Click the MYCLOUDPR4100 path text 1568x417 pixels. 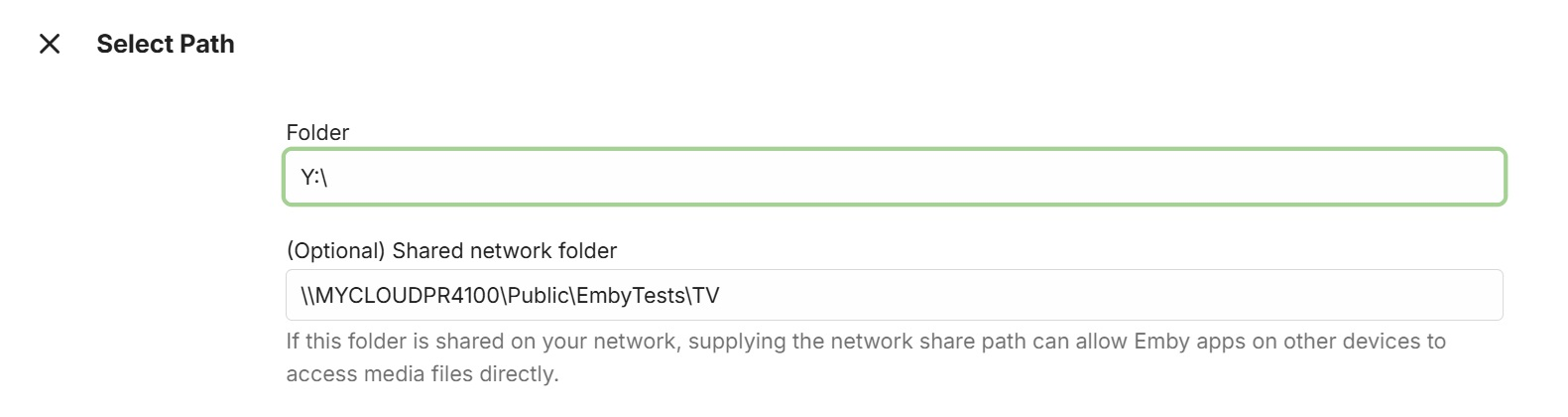coord(407,296)
